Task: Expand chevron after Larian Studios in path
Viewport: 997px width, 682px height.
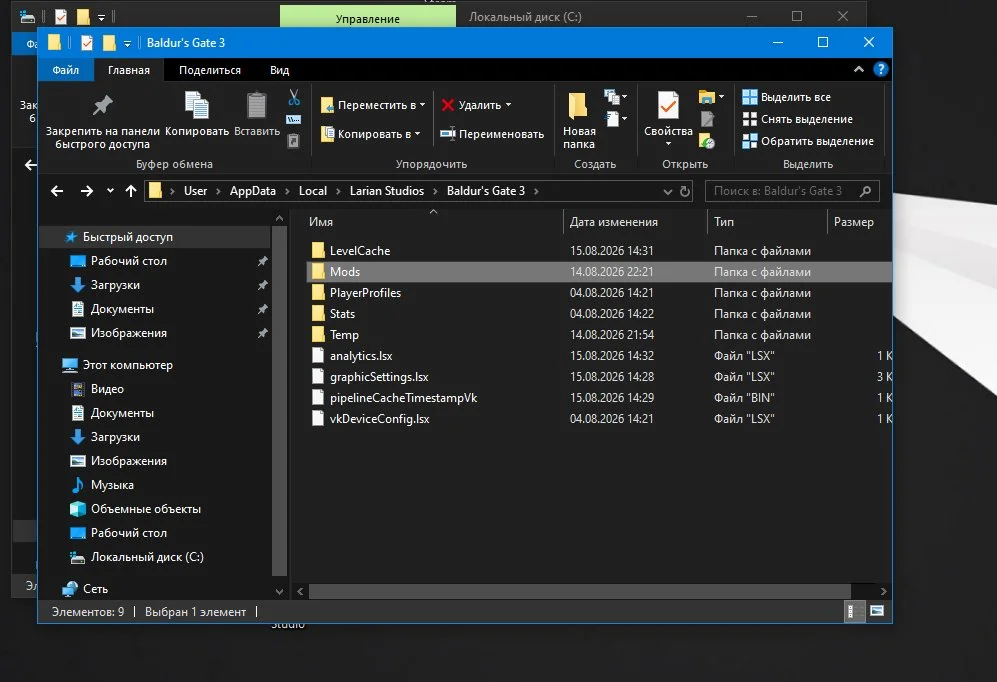Action: [x=436, y=191]
